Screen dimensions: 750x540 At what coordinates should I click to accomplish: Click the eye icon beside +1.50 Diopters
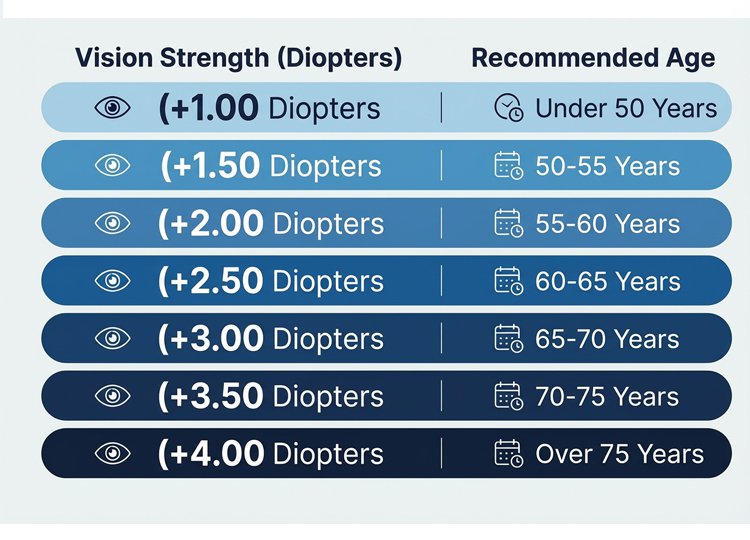tap(113, 165)
